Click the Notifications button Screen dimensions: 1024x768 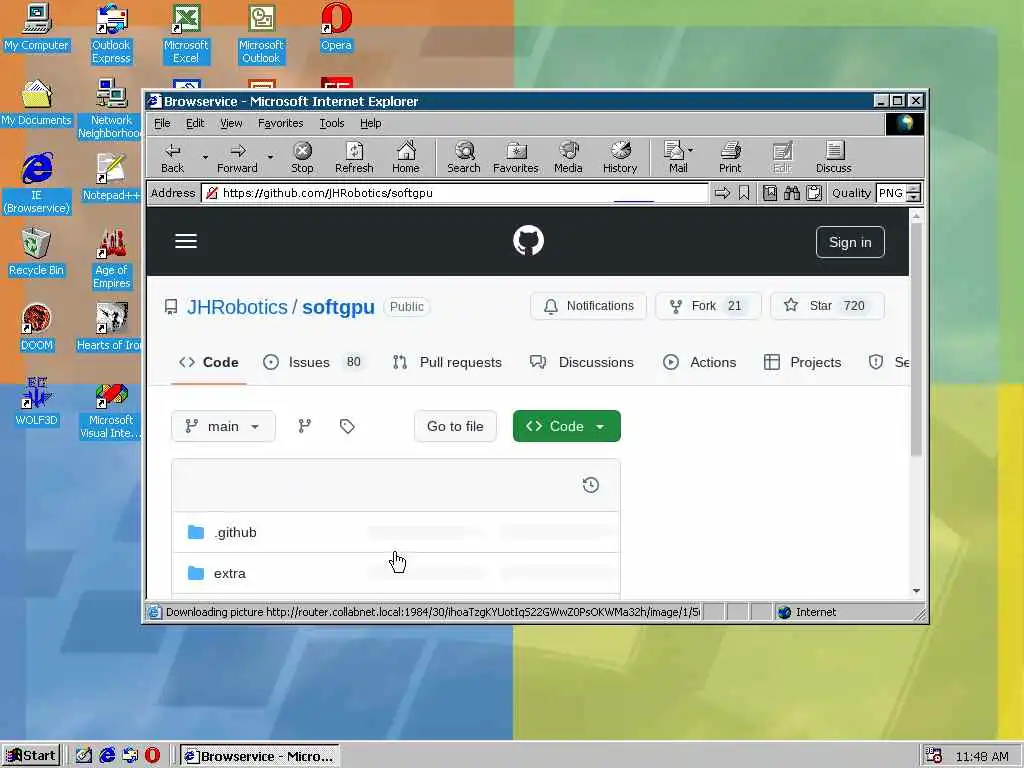pyautogui.click(x=588, y=306)
